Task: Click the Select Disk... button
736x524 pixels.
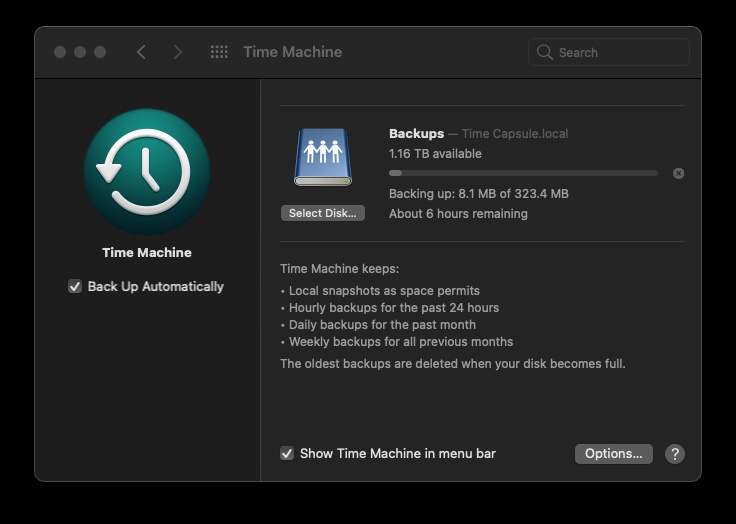Action: (323, 213)
